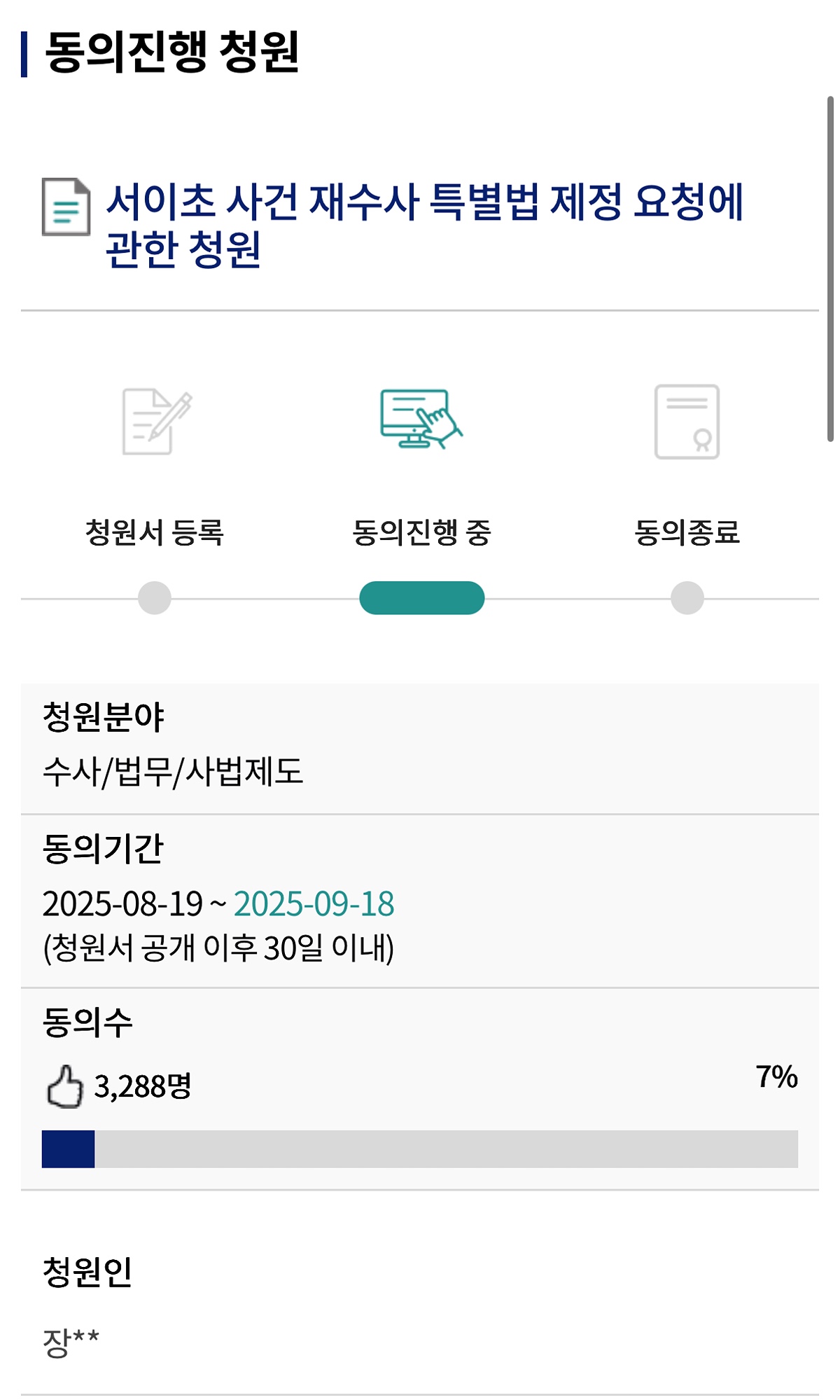Image resolution: width=840 pixels, height=1400 pixels.
Task: Click the document icon beside petition title
Action: (x=66, y=207)
